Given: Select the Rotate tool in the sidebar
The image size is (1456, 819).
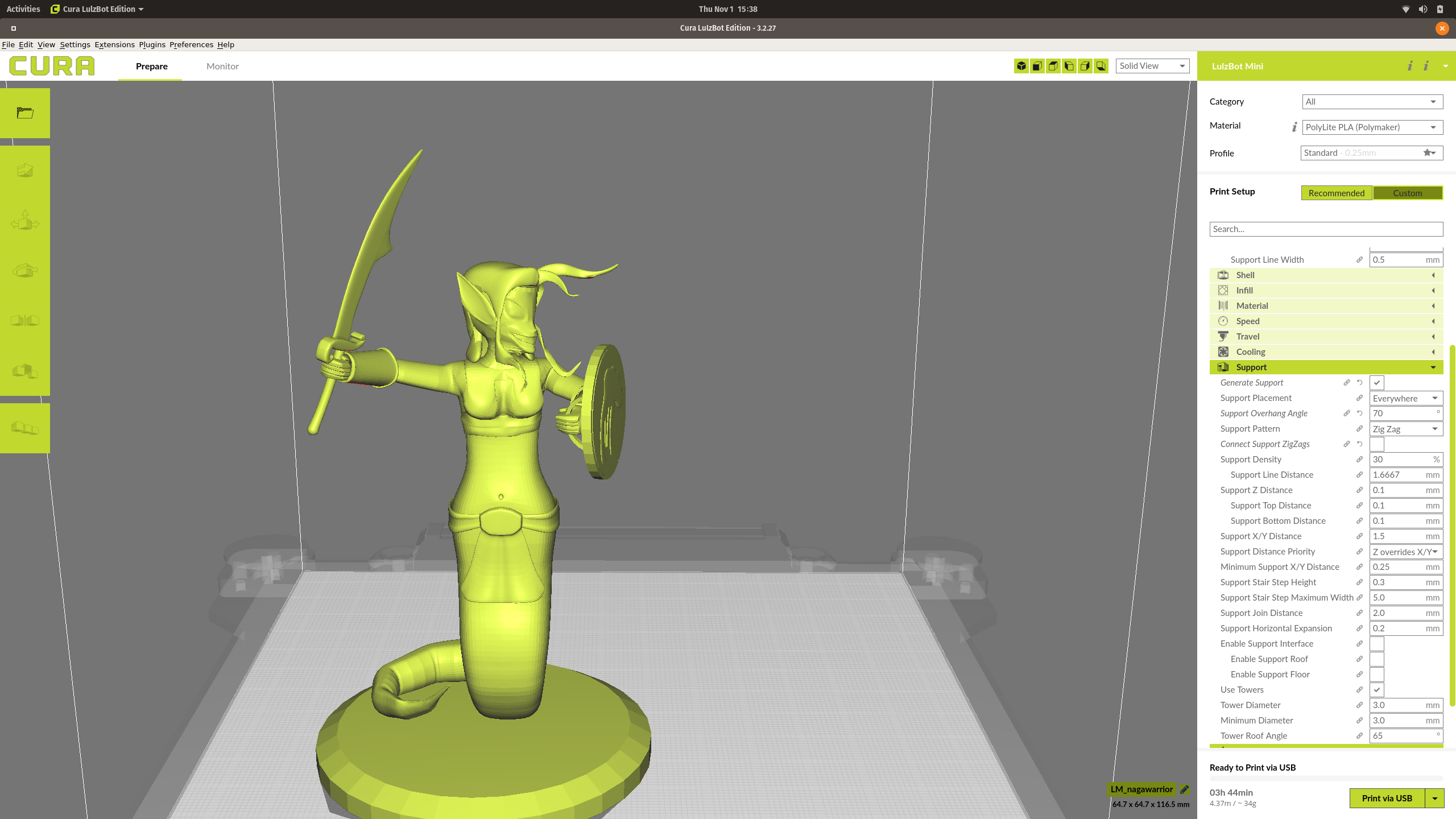Looking at the screenshot, I should tap(25, 271).
